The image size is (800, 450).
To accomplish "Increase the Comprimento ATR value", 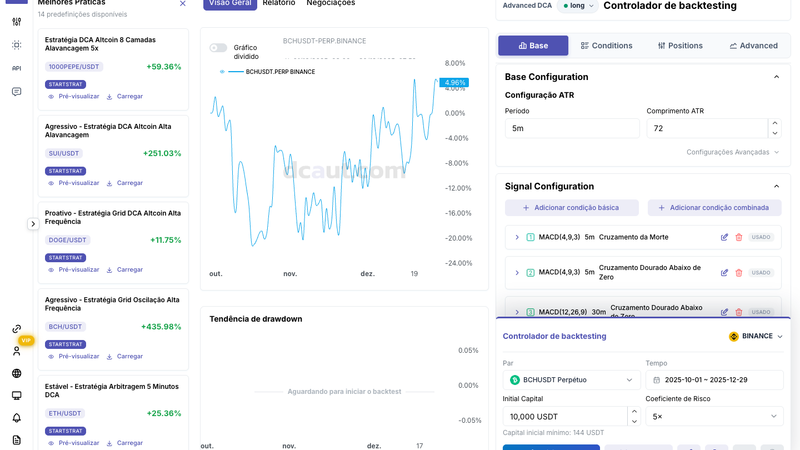I will pyautogui.click(x=774, y=123).
